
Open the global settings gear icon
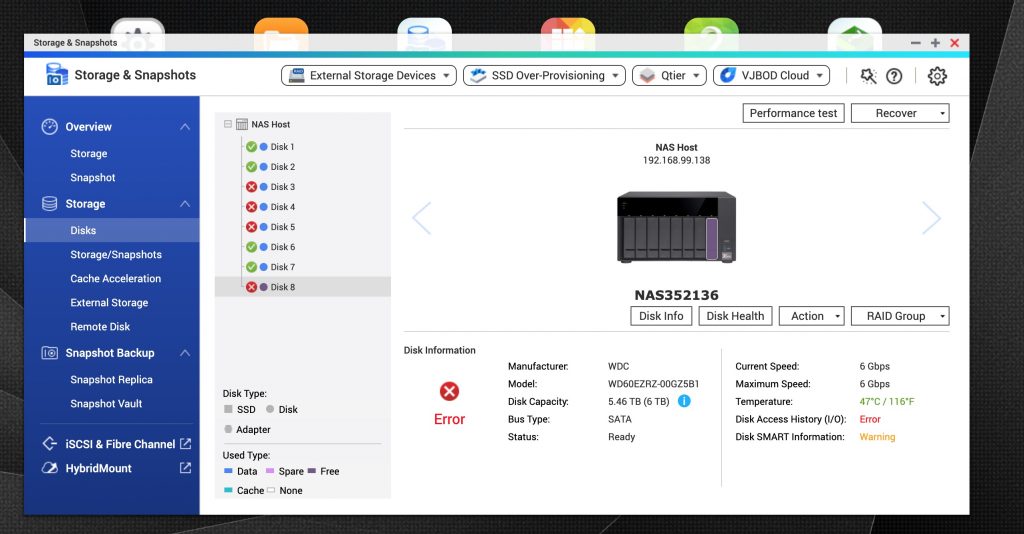[x=937, y=76]
